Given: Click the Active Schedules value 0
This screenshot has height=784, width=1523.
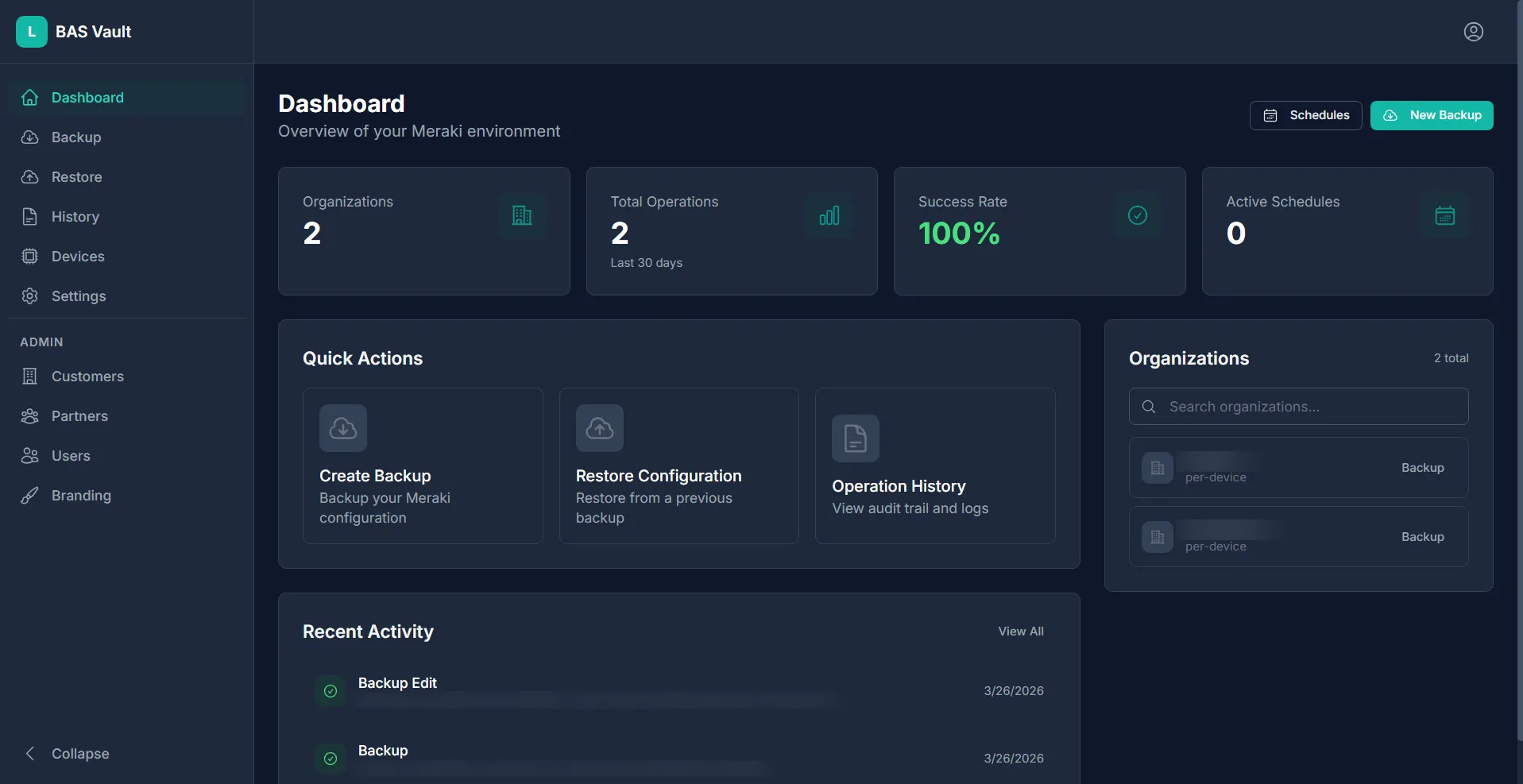Looking at the screenshot, I should coord(1236,234).
